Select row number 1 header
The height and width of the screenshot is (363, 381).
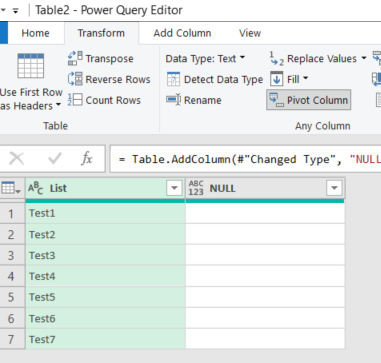pyautogui.click(x=12, y=213)
